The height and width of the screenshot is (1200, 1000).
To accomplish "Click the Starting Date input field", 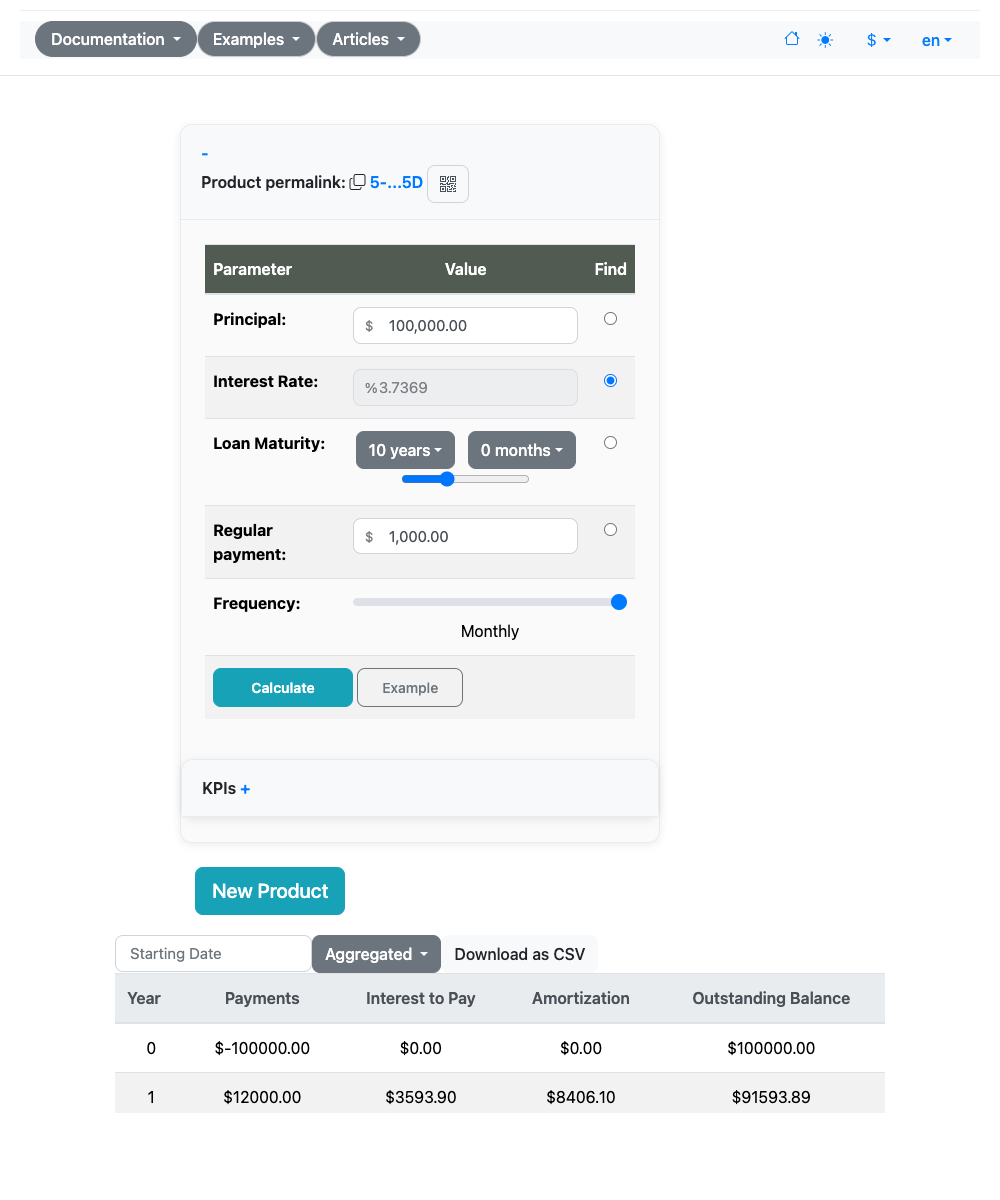I will [x=212, y=954].
